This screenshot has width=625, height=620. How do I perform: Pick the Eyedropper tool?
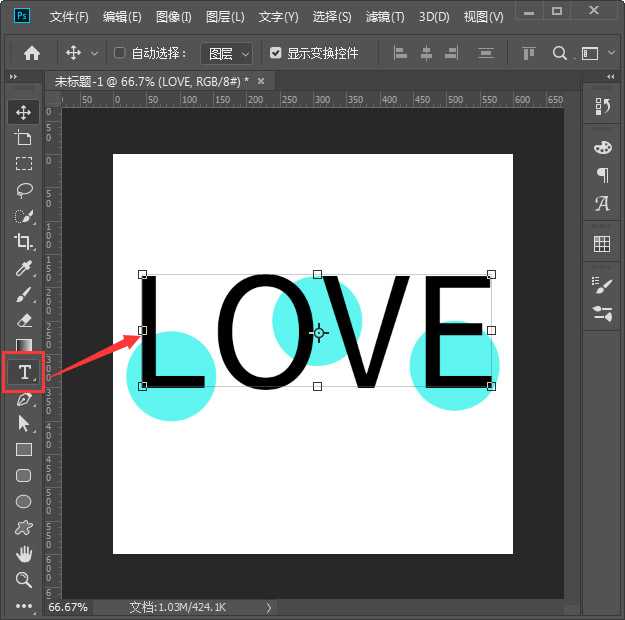click(x=24, y=268)
